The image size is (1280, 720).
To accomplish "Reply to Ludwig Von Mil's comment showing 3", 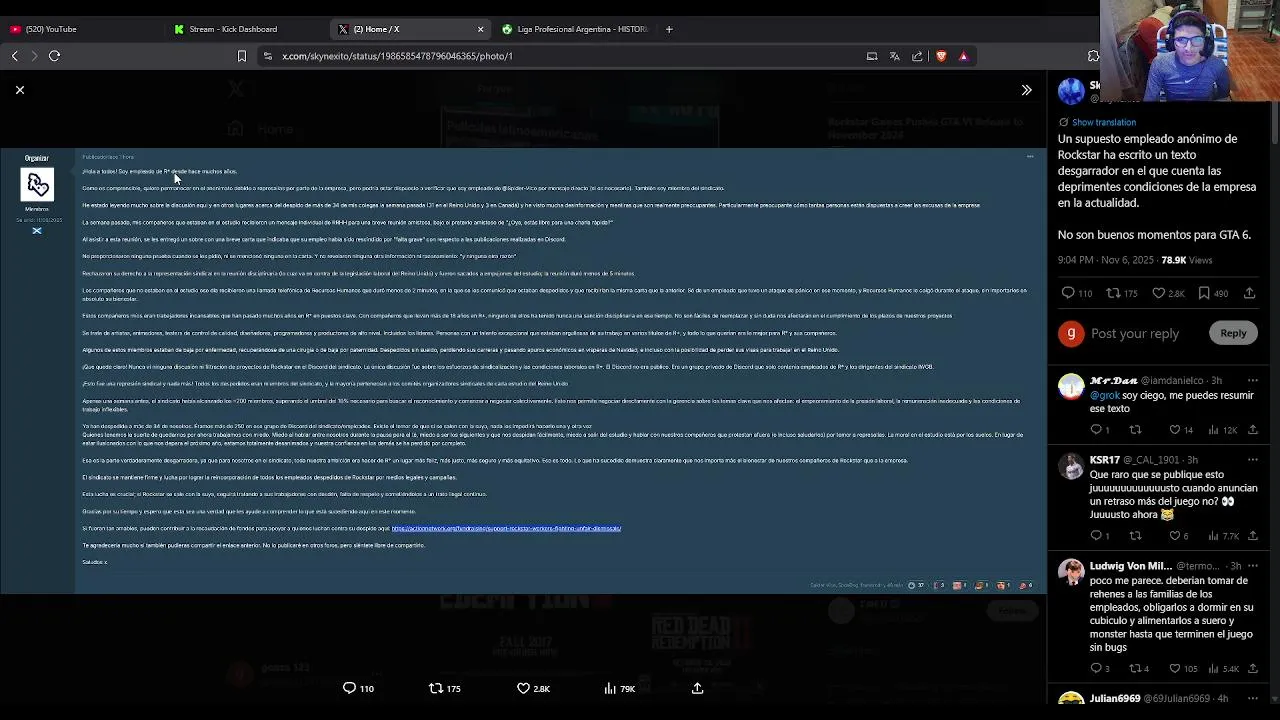I will coord(1099,668).
